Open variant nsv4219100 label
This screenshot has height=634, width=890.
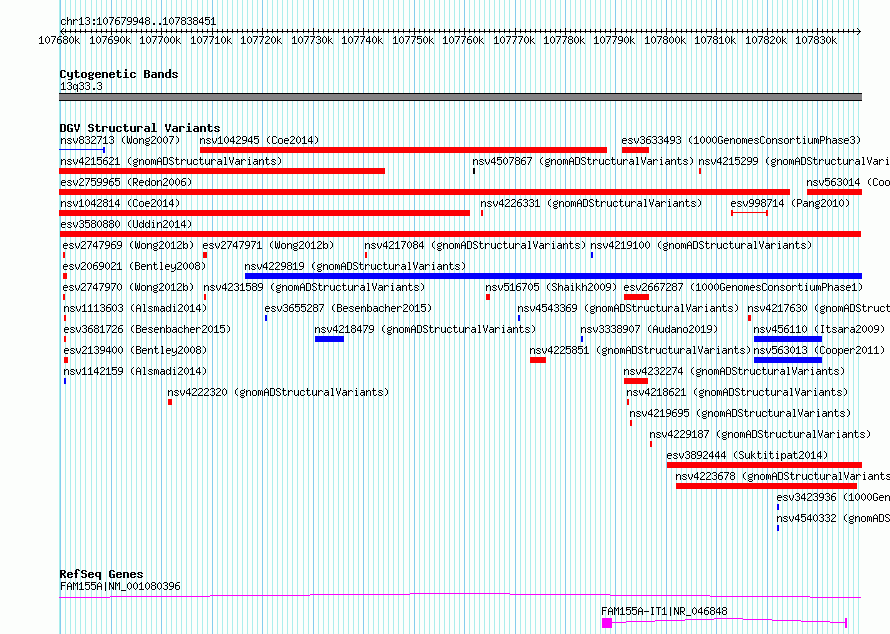click(x=701, y=245)
